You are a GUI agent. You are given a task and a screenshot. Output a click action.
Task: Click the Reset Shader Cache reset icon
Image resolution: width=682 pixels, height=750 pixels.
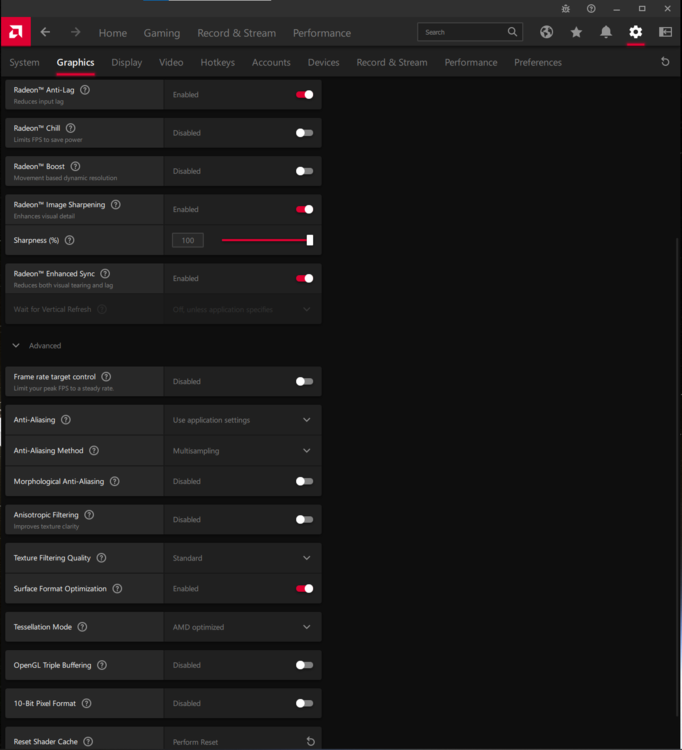point(310,741)
